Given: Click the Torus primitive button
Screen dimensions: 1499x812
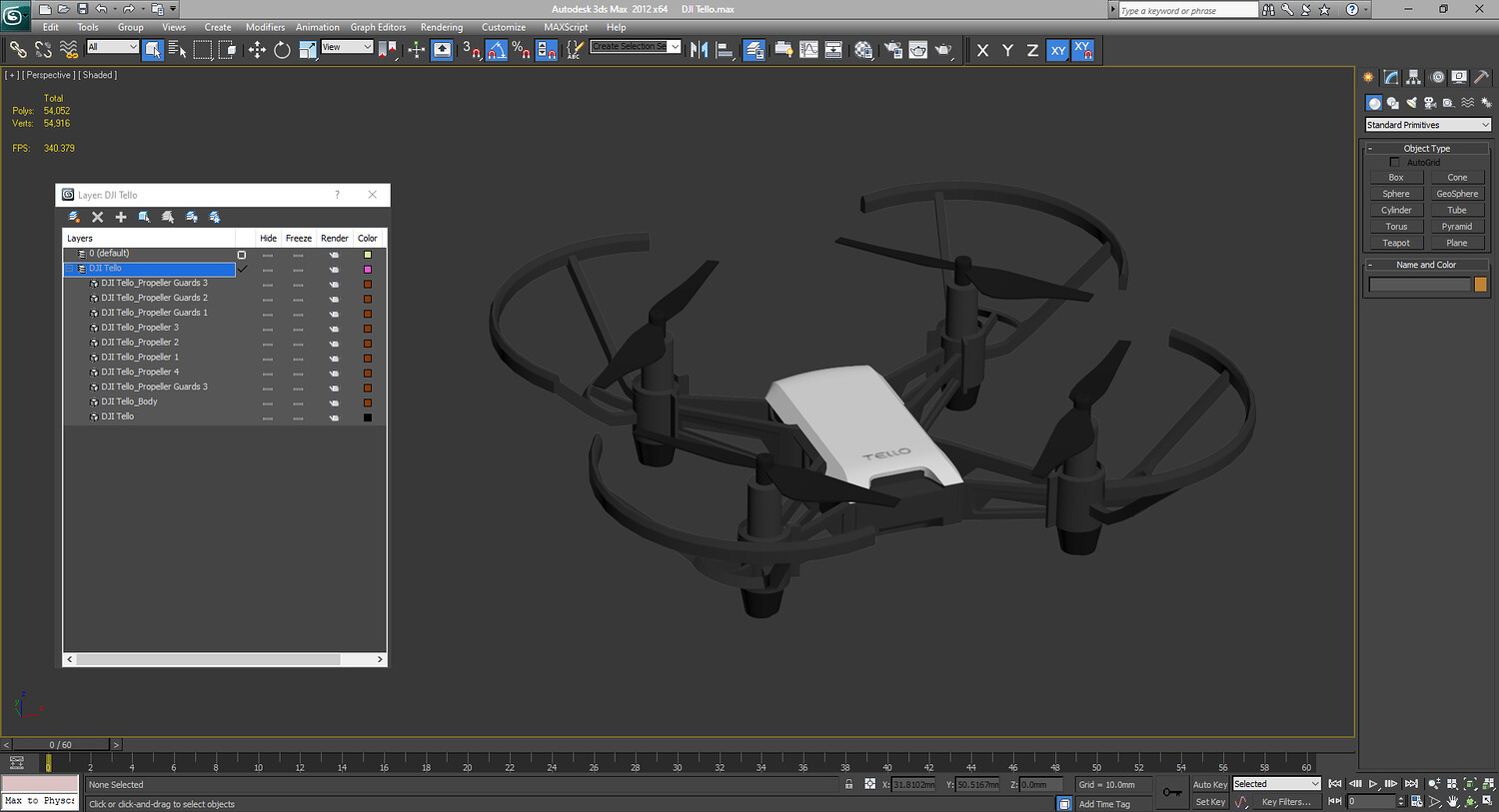Looking at the screenshot, I should tap(1396, 227).
